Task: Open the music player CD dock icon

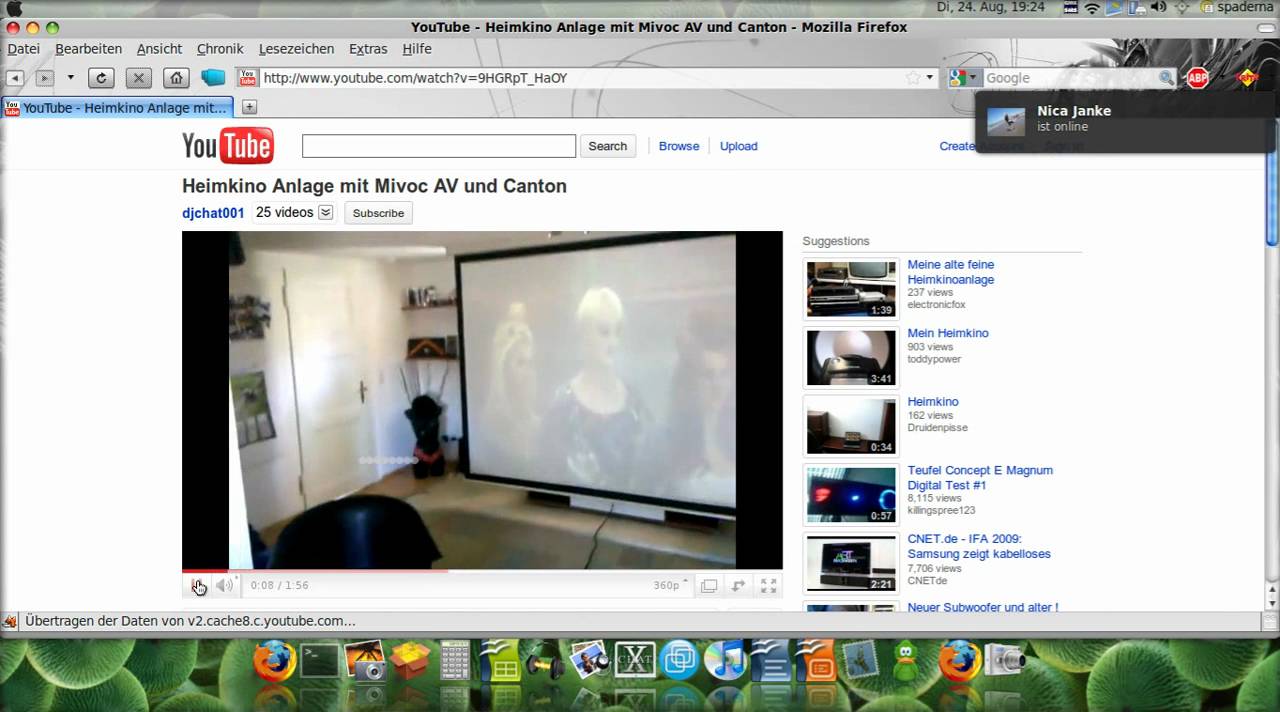Action: (725, 660)
